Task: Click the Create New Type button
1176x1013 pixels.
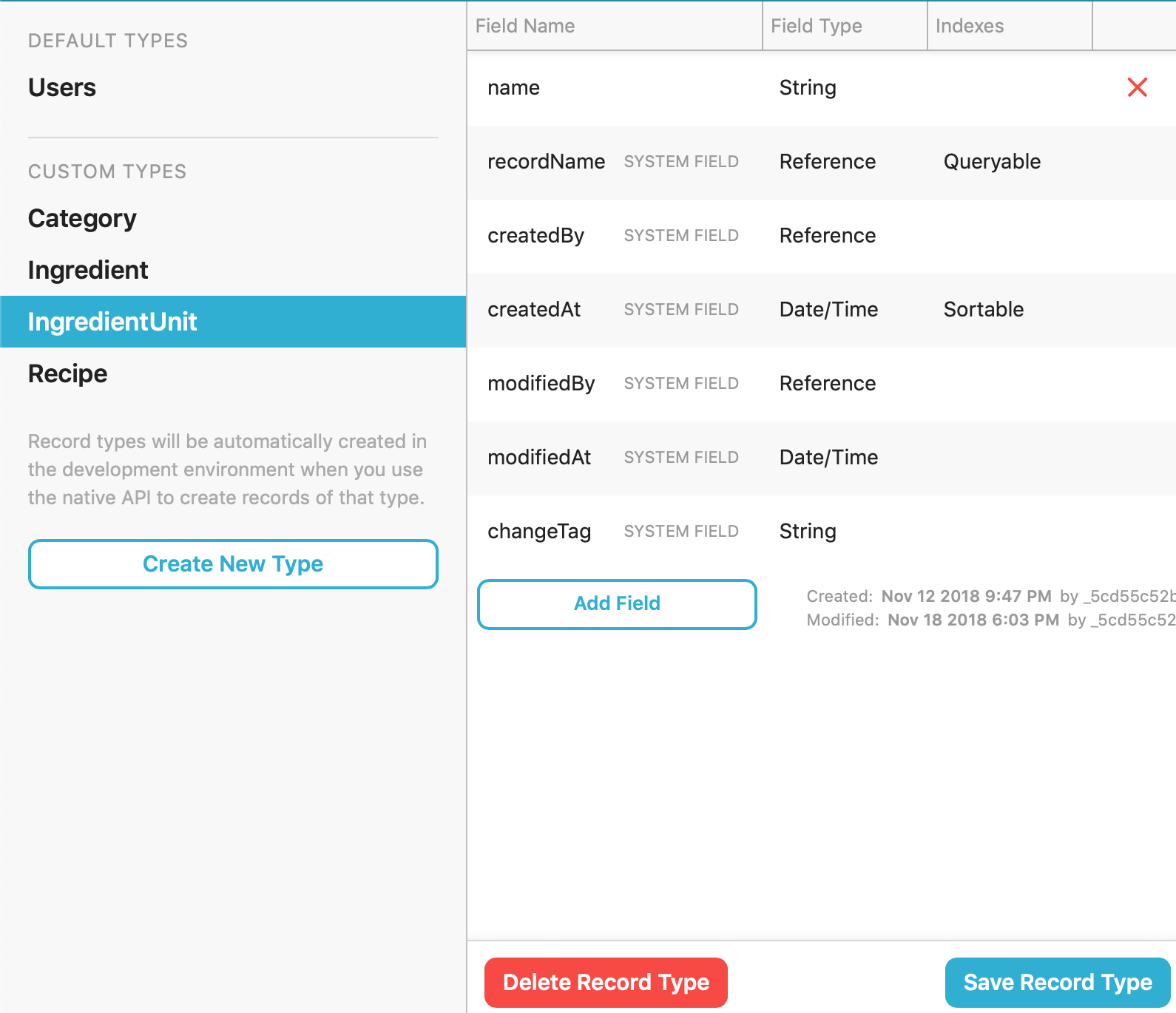Action: pyautogui.click(x=233, y=564)
